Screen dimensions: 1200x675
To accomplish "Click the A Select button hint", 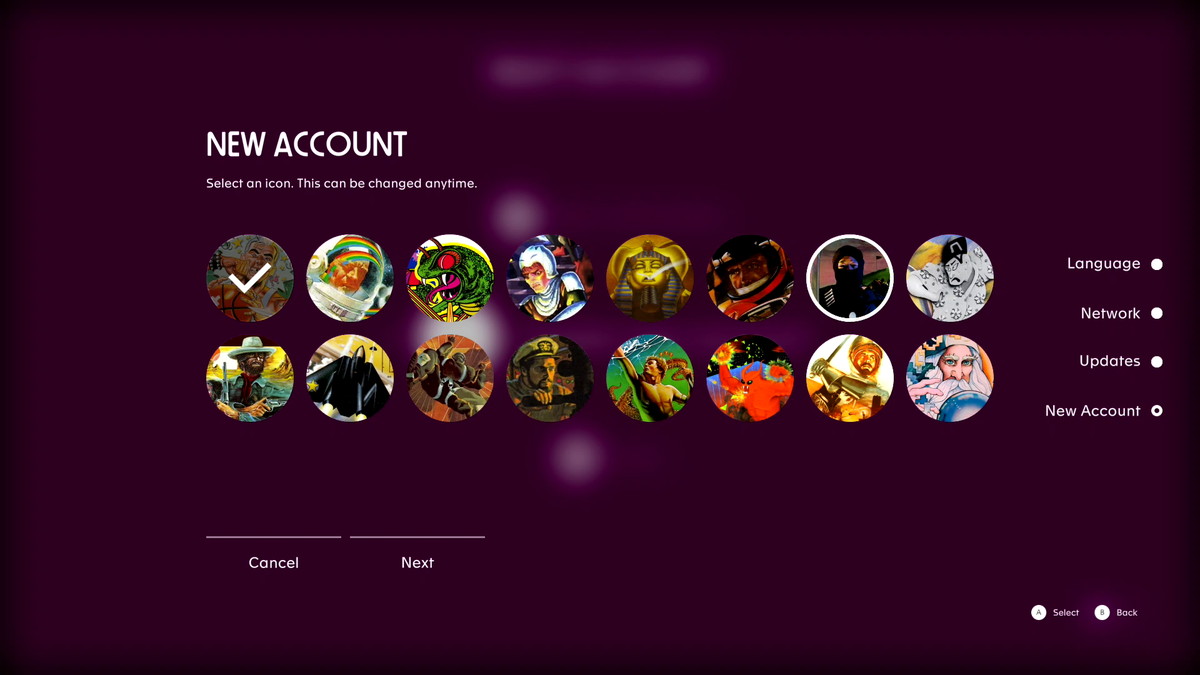I will [1055, 612].
